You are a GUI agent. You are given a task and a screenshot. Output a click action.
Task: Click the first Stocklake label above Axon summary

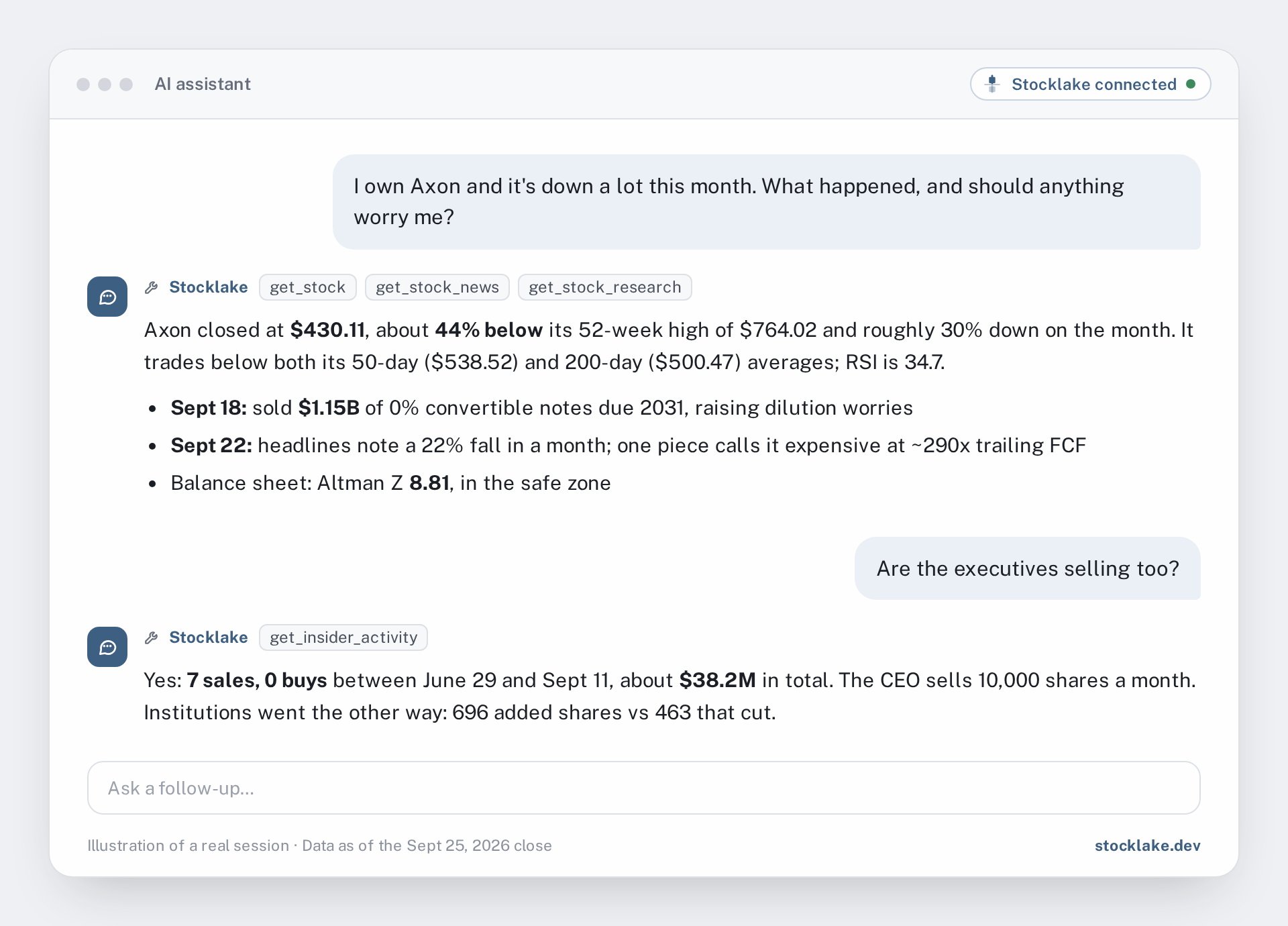point(208,287)
